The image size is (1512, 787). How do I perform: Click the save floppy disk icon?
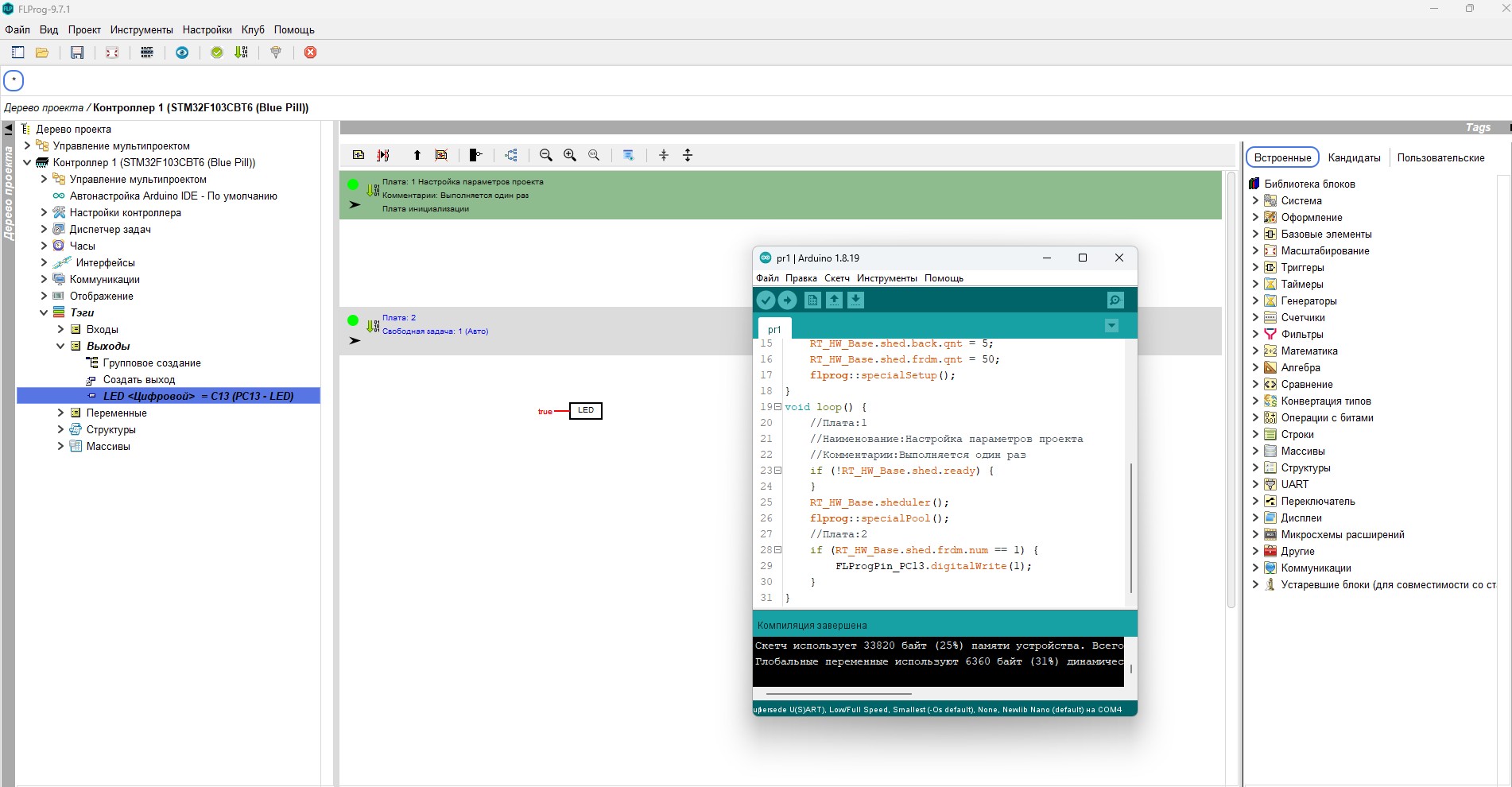(x=77, y=52)
